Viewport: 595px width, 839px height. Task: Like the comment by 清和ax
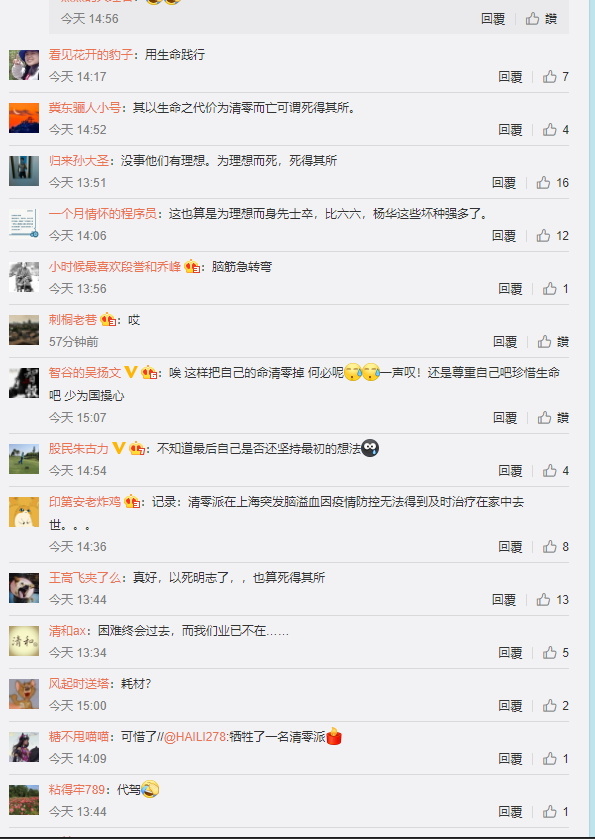coord(555,652)
